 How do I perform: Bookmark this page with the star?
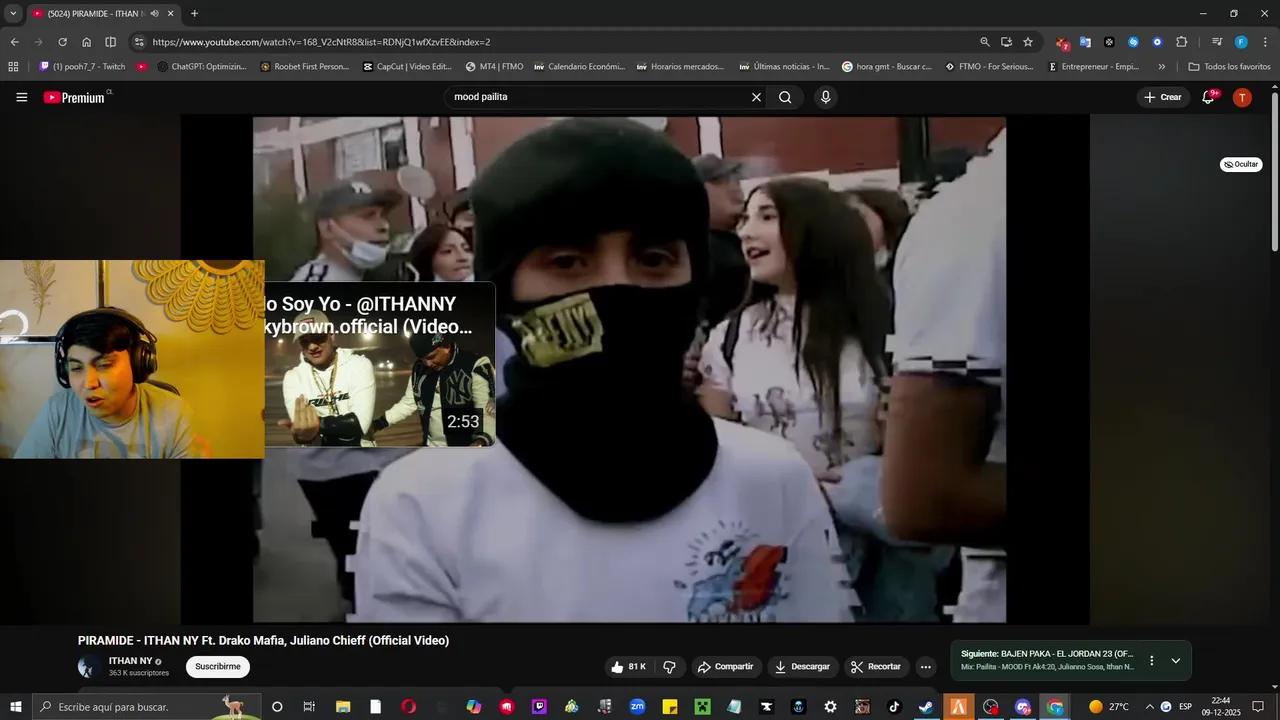click(1028, 42)
